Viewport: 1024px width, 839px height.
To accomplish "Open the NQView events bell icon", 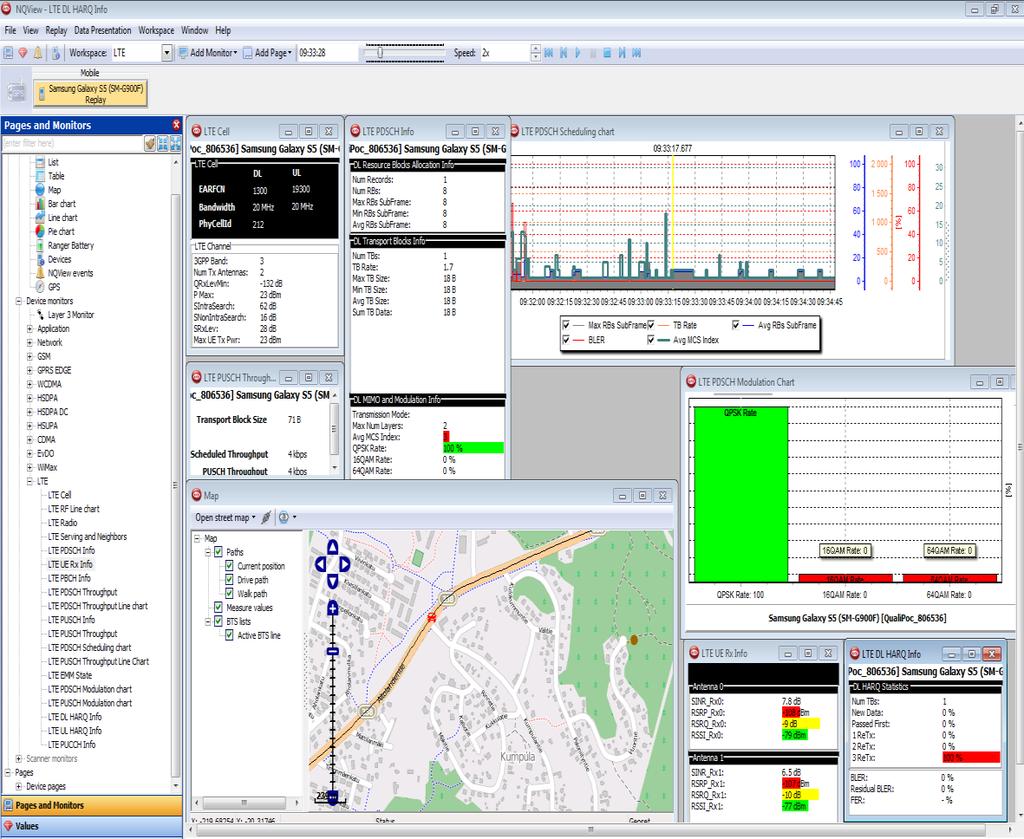I will click(40, 273).
